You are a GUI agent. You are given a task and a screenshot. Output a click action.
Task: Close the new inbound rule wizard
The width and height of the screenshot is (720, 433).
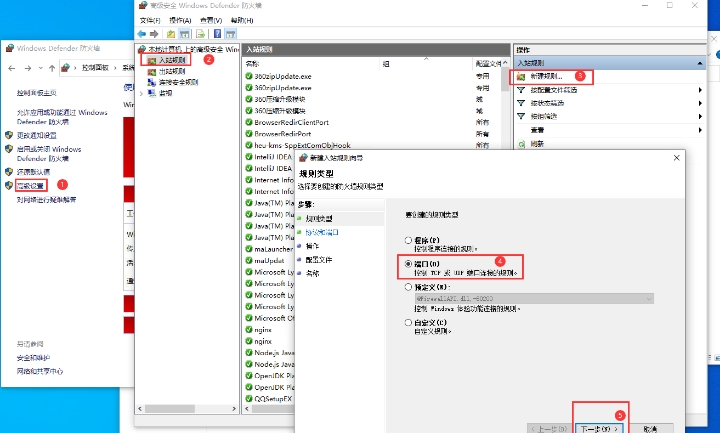(x=676, y=158)
